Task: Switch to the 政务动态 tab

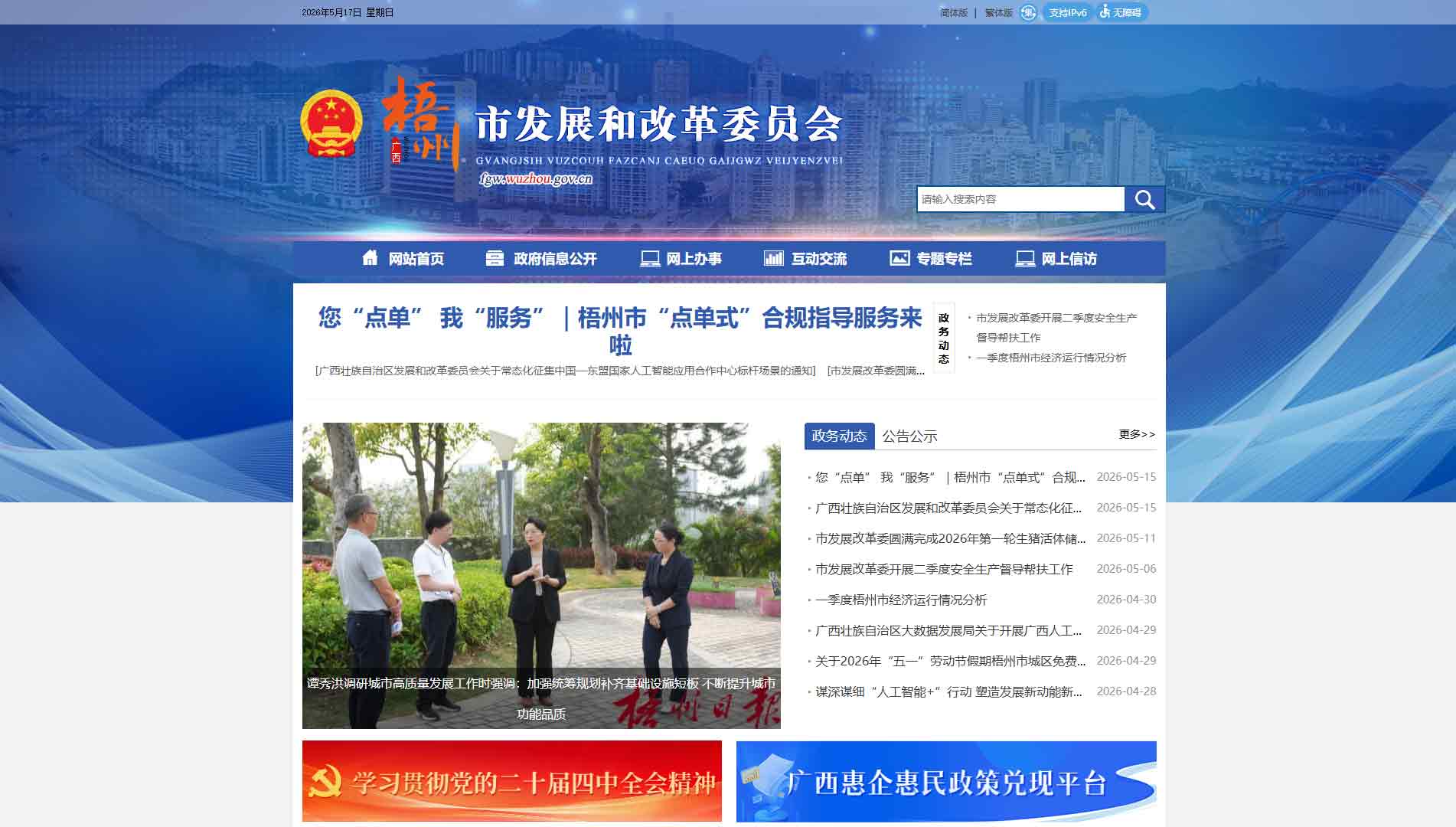Action: pyautogui.click(x=839, y=436)
